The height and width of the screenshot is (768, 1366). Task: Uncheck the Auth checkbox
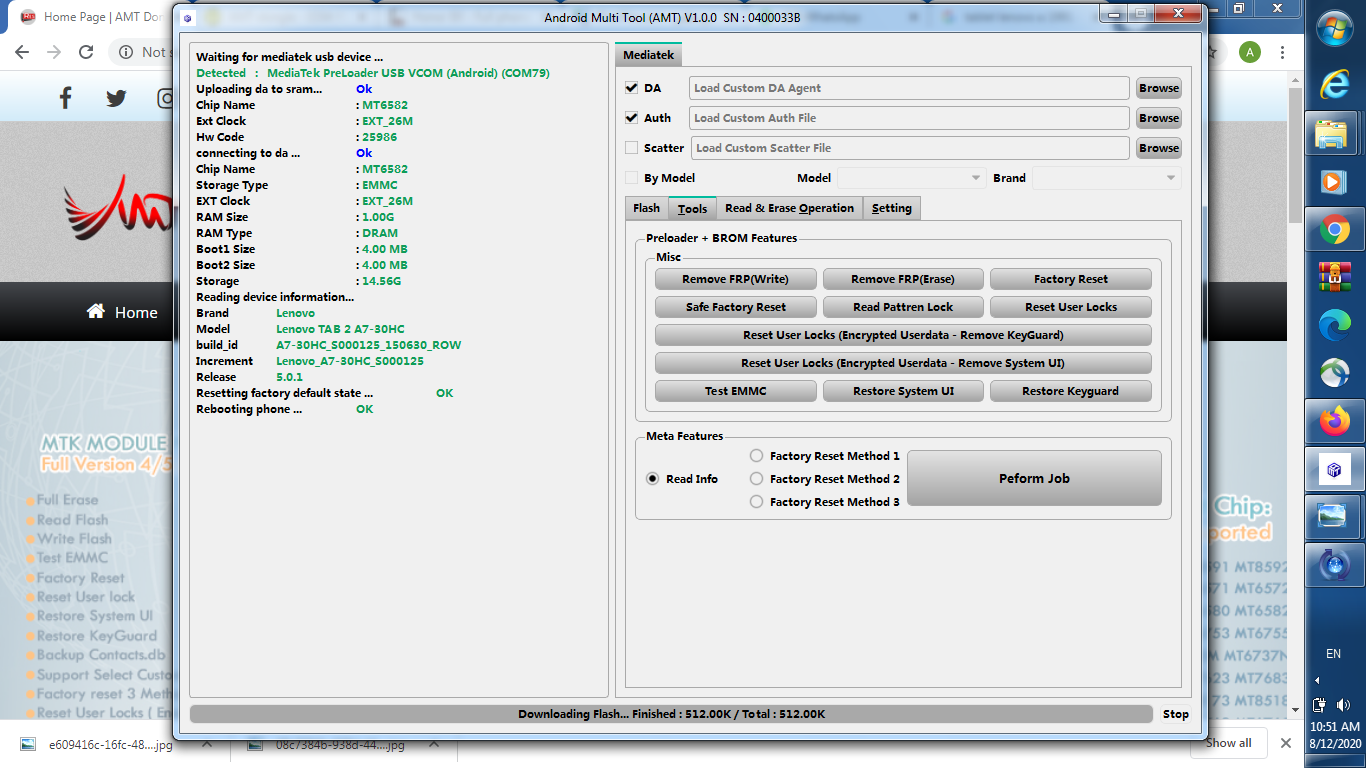coord(631,118)
